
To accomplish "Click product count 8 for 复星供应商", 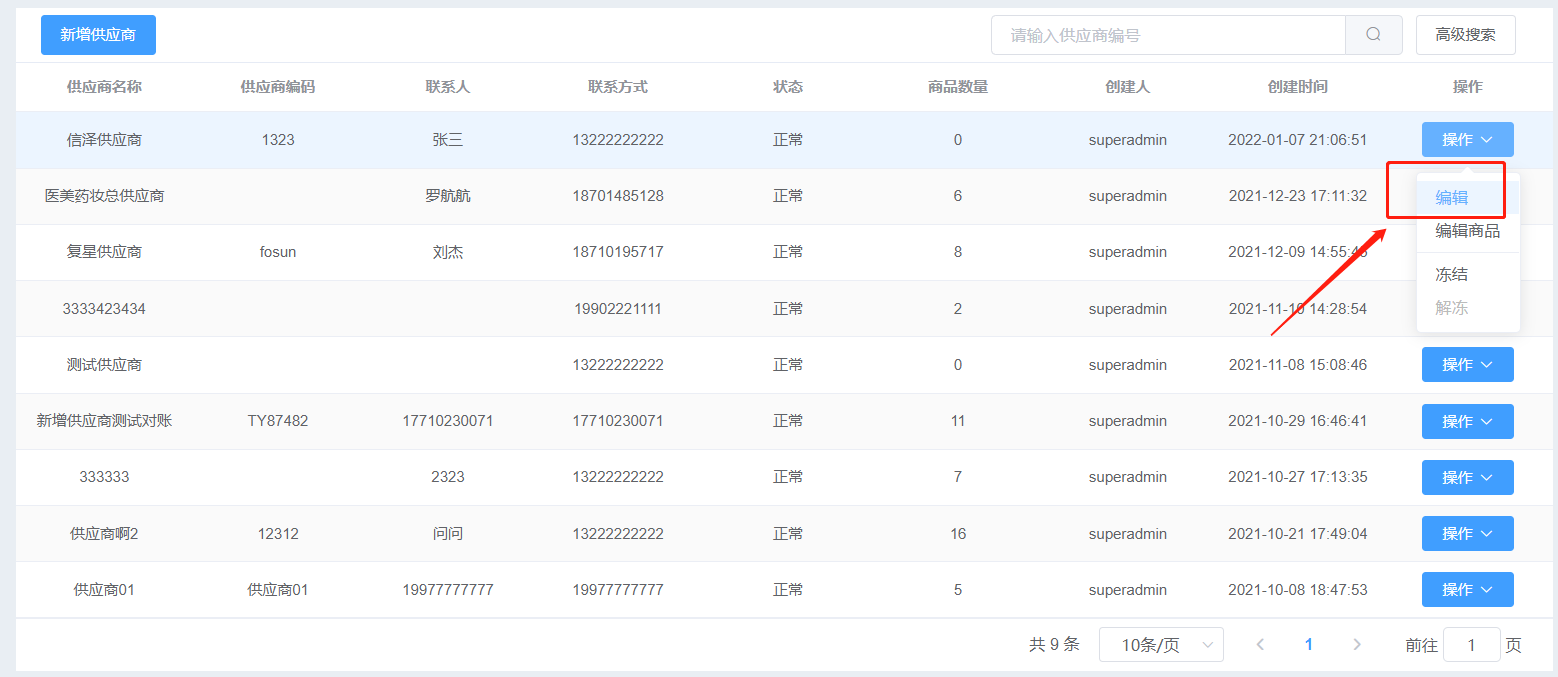I will click(x=958, y=252).
